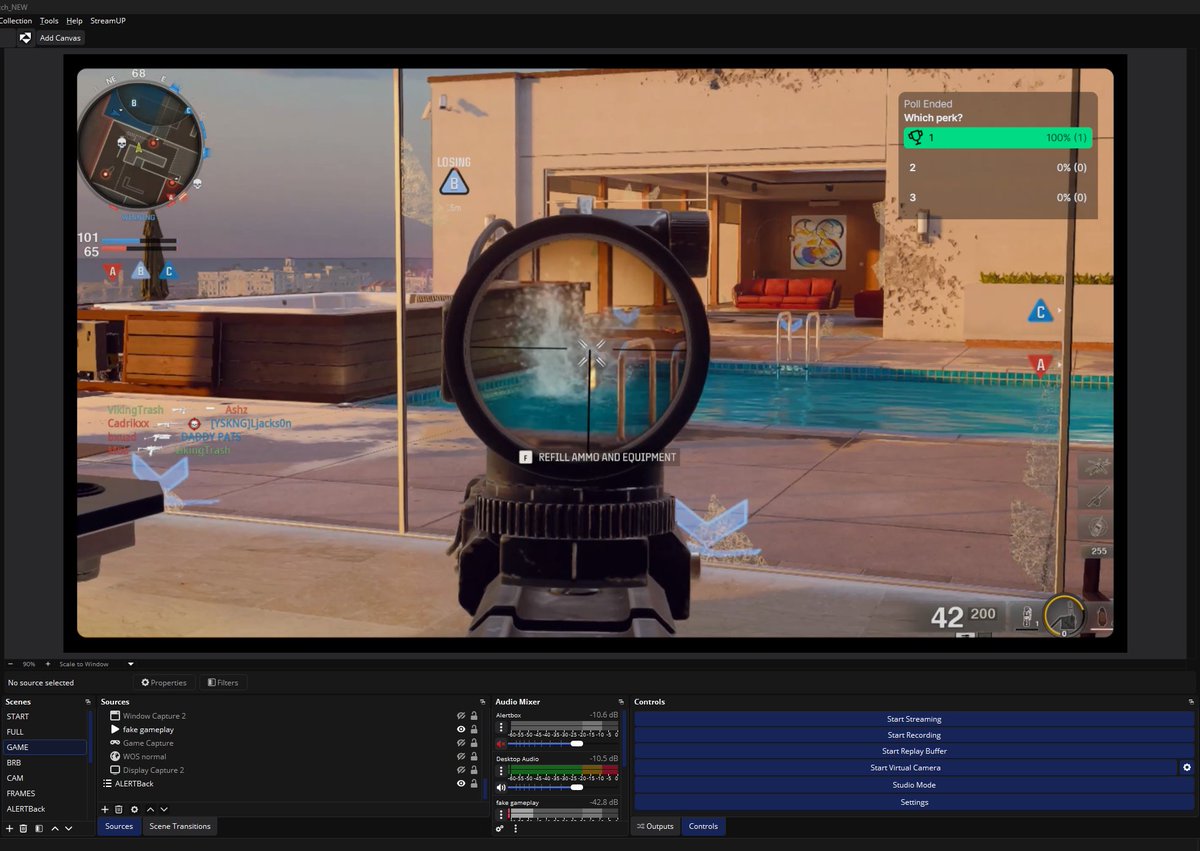This screenshot has height=851, width=1200.
Task: Open source Filters button
Action: (x=222, y=683)
